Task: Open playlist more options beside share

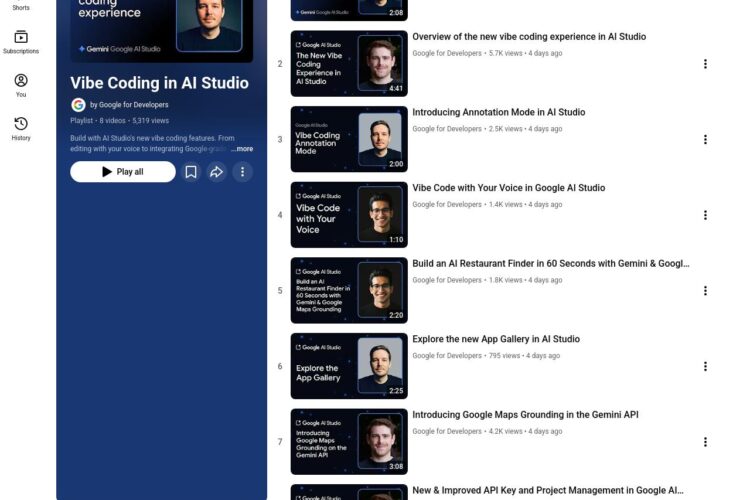Action: point(243,172)
